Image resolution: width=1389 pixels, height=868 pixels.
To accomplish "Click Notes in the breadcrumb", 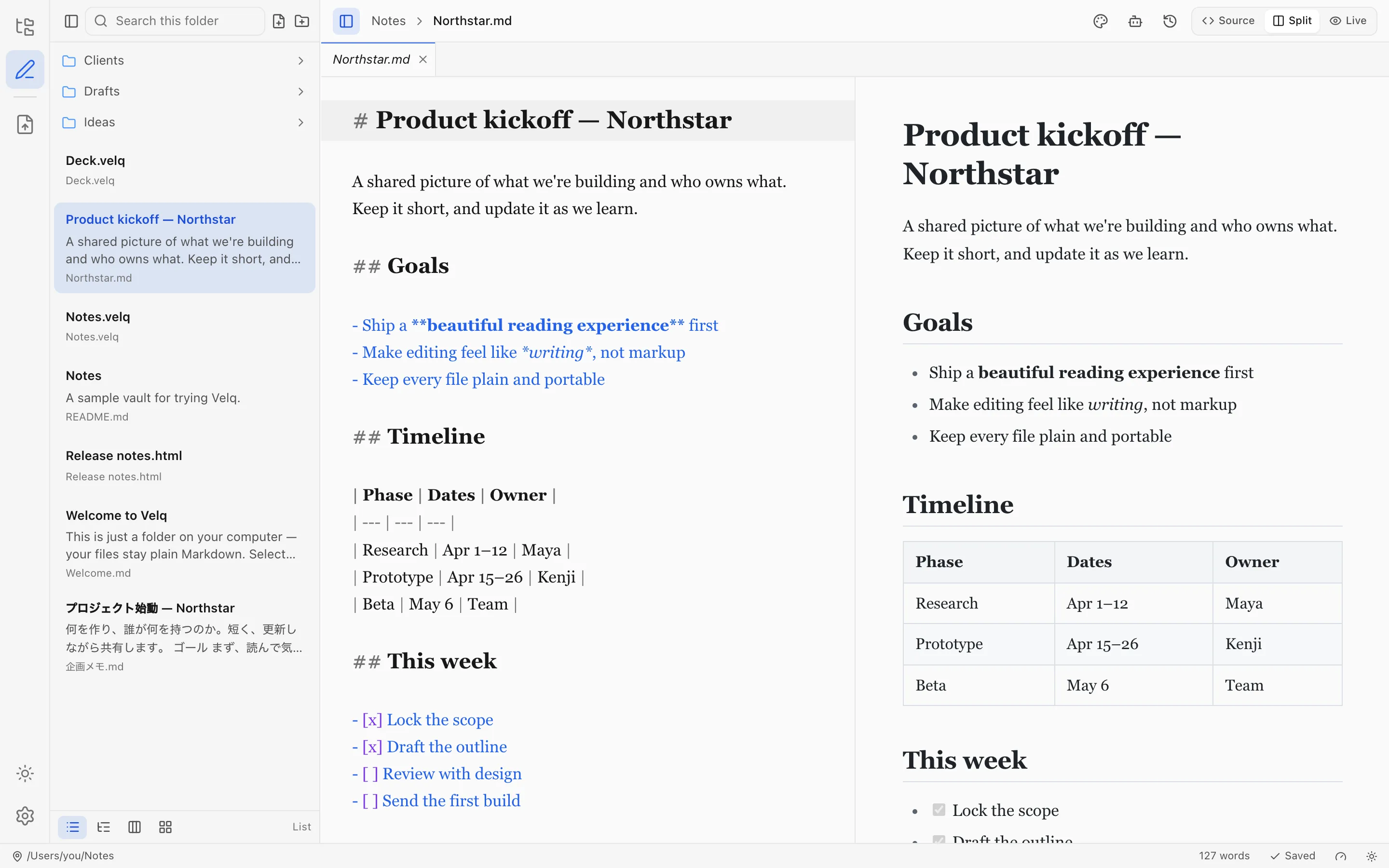I will [389, 21].
